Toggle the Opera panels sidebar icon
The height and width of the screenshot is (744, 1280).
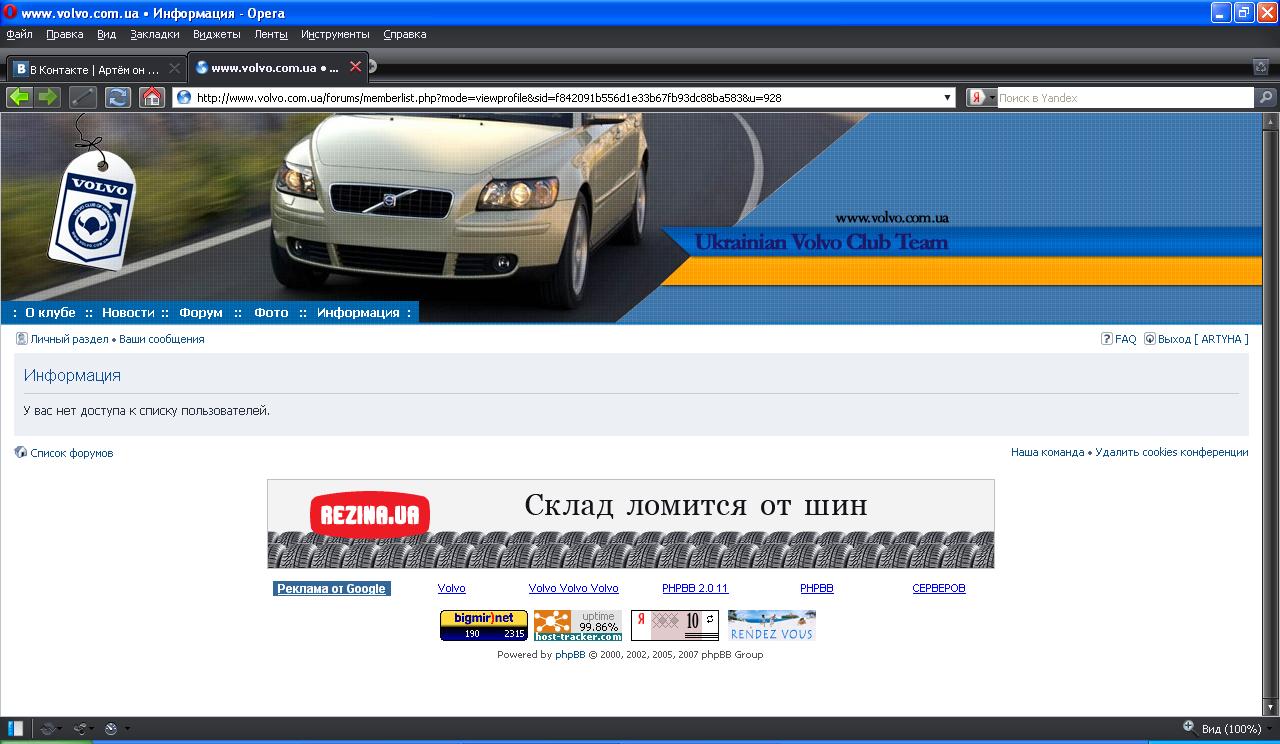click(x=16, y=728)
